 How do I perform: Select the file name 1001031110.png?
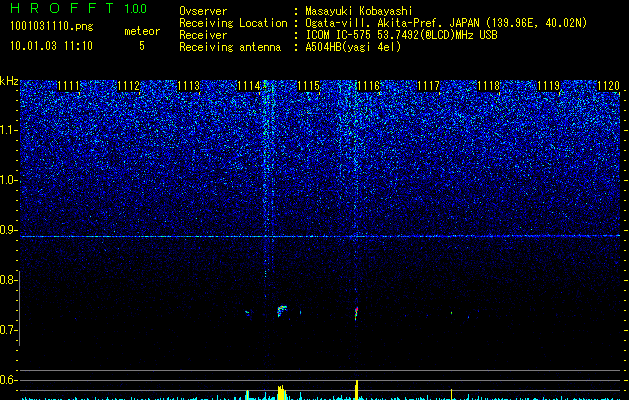52,26
